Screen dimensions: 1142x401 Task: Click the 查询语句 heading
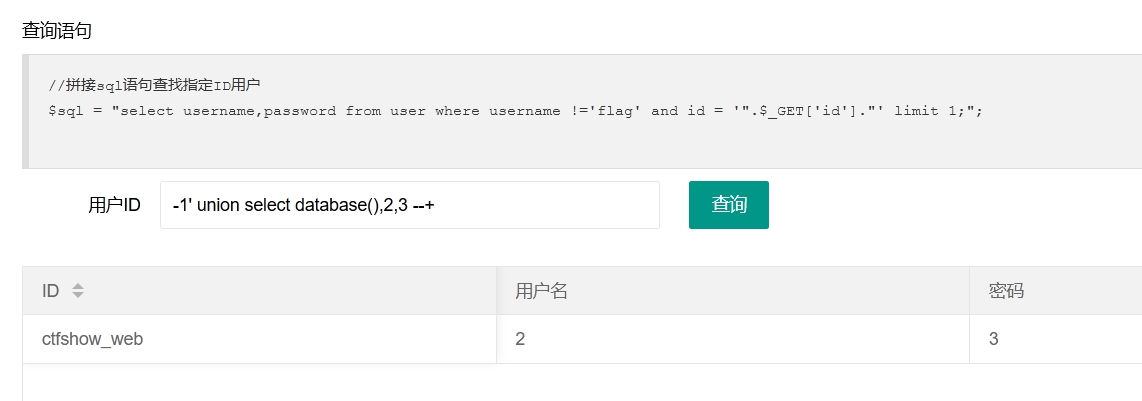[x=57, y=31]
